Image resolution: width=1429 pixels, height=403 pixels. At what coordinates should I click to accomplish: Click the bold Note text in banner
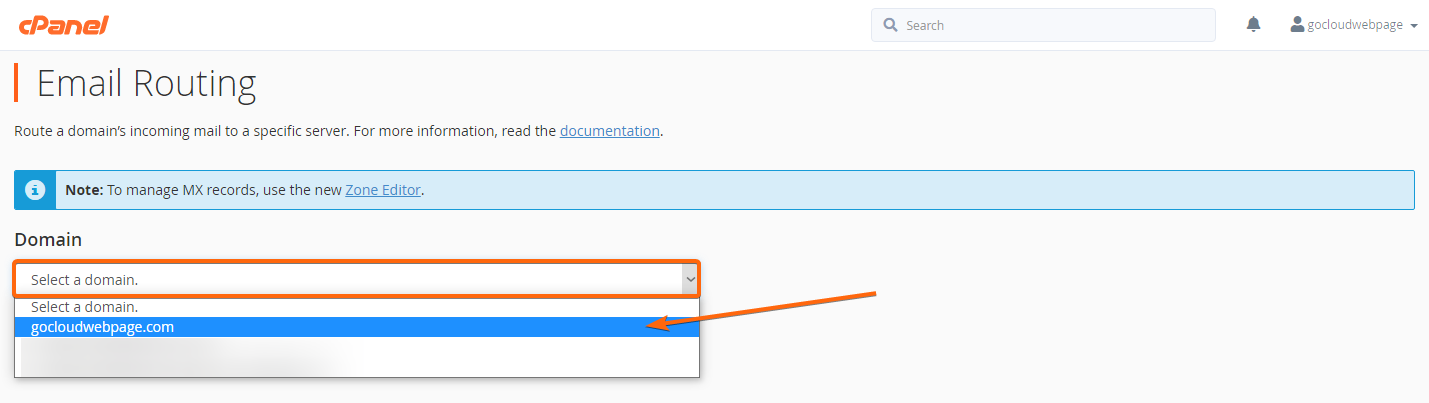tap(83, 189)
